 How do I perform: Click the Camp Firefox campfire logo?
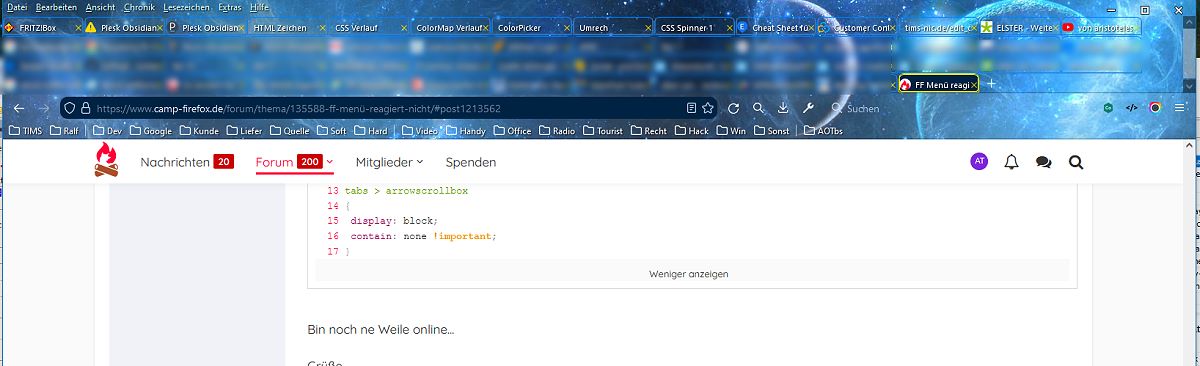tap(106, 161)
